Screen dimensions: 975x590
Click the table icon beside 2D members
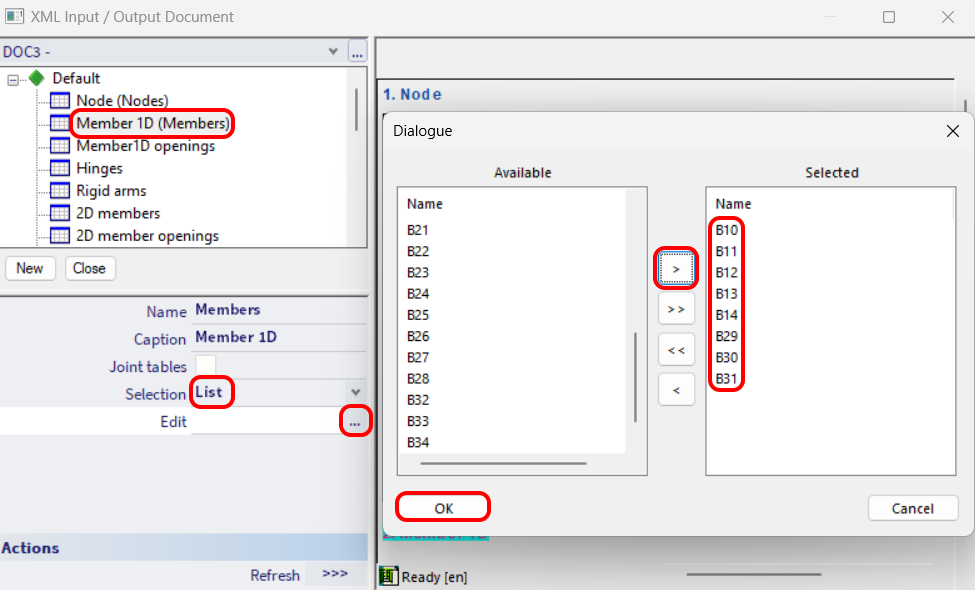[60, 213]
